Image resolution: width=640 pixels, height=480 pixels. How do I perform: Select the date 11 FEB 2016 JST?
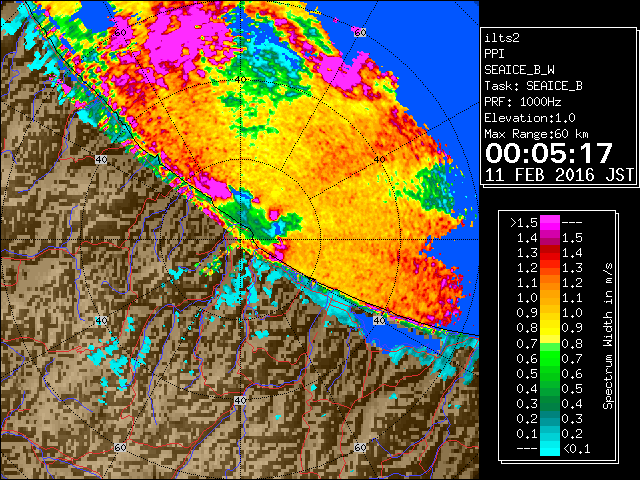(x=559, y=175)
